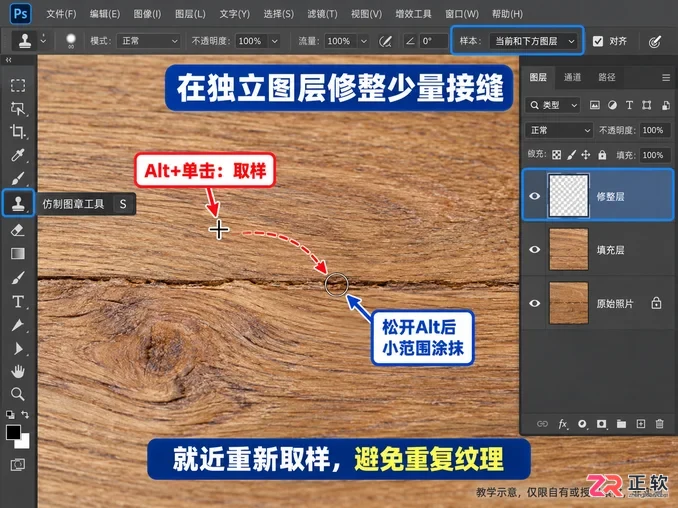Select the Type tool

pyautogui.click(x=18, y=301)
